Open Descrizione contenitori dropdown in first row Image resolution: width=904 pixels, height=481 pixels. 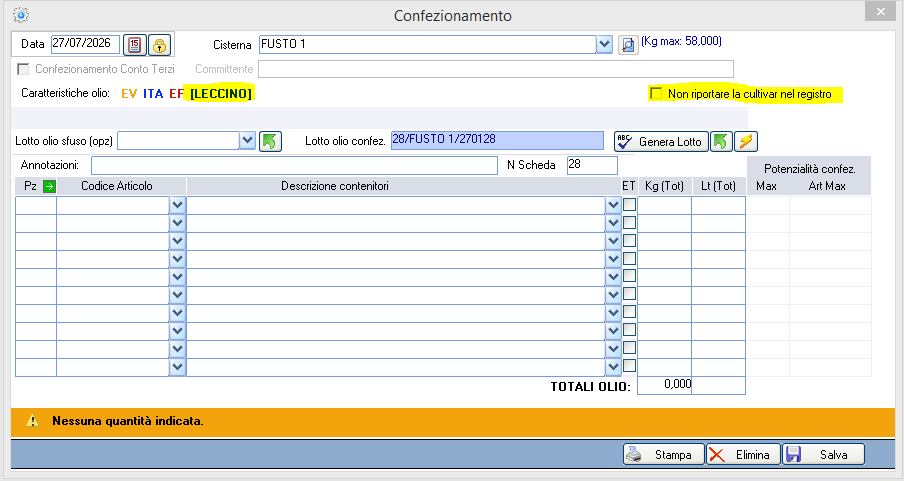pos(613,205)
